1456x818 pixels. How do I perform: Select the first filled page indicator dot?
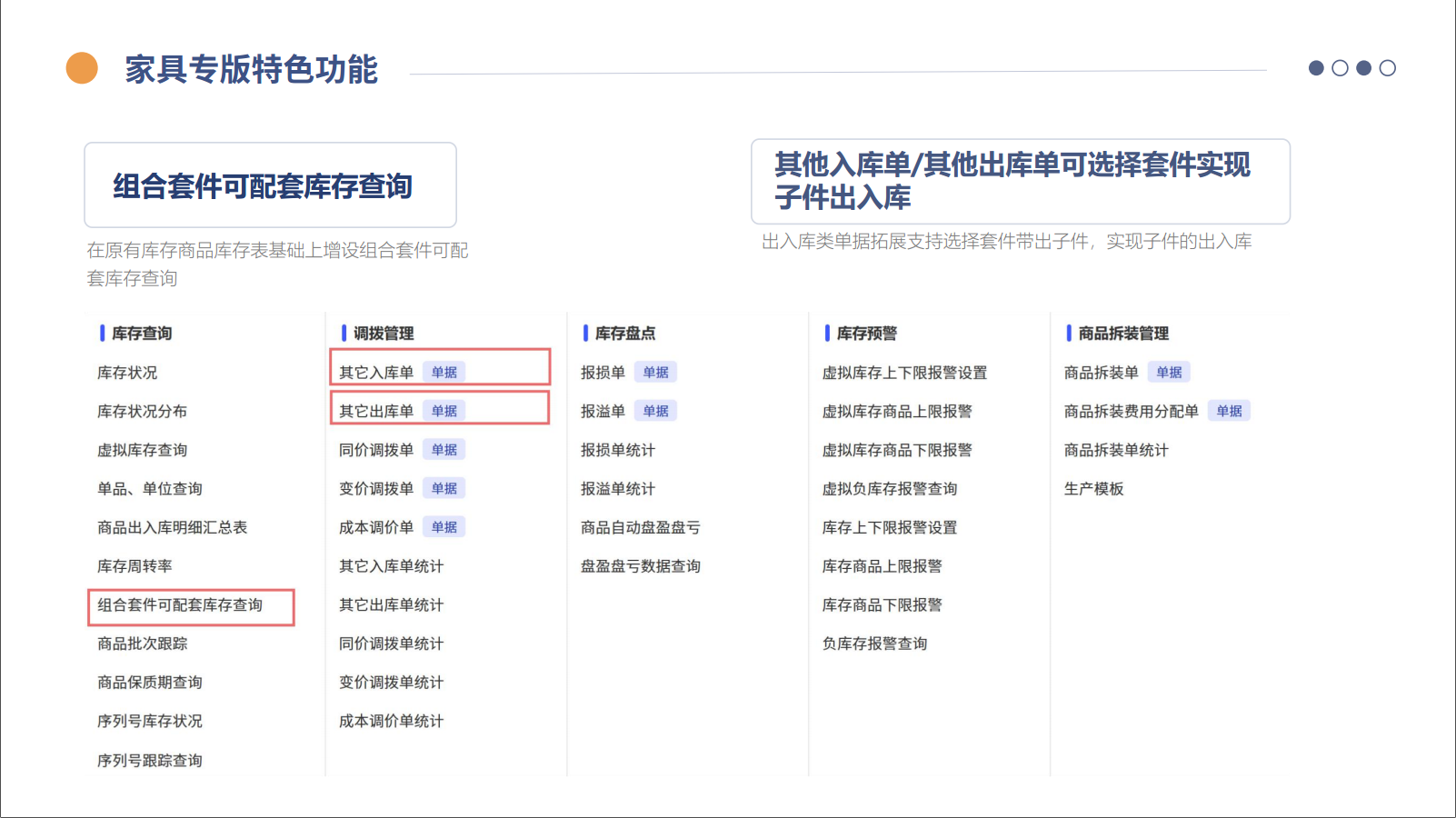click(x=1316, y=68)
